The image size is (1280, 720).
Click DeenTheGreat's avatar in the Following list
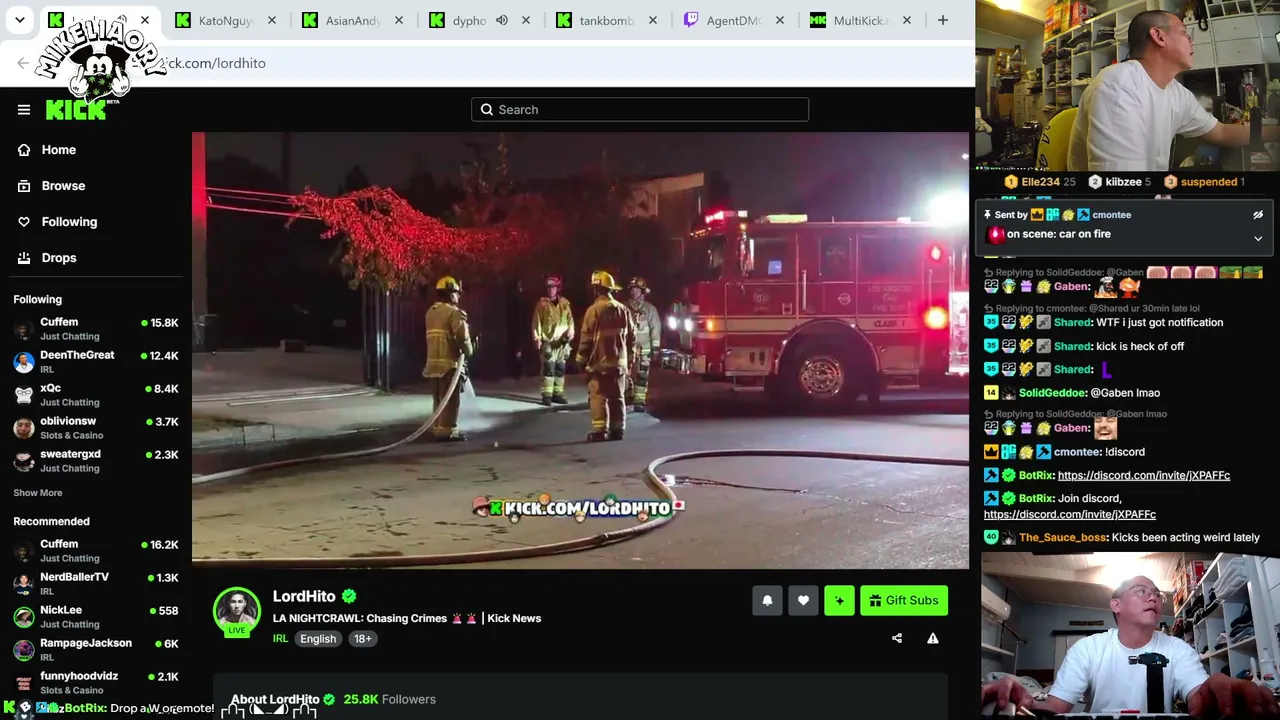[24, 362]
